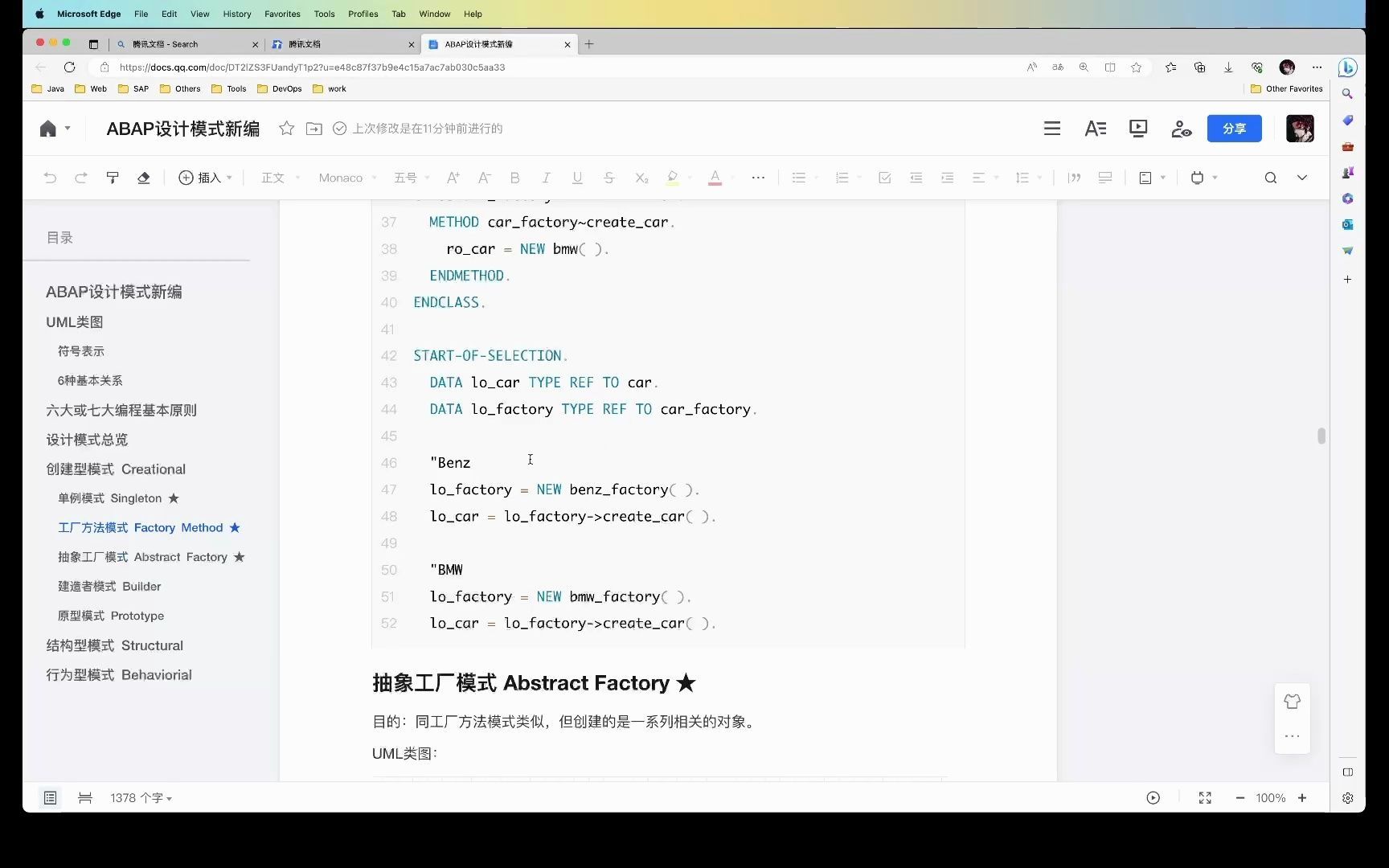Screen dimensions: 1389x868
Task: Toggle underline formatting
Action: pyautogui.click(x=577, y=178)
